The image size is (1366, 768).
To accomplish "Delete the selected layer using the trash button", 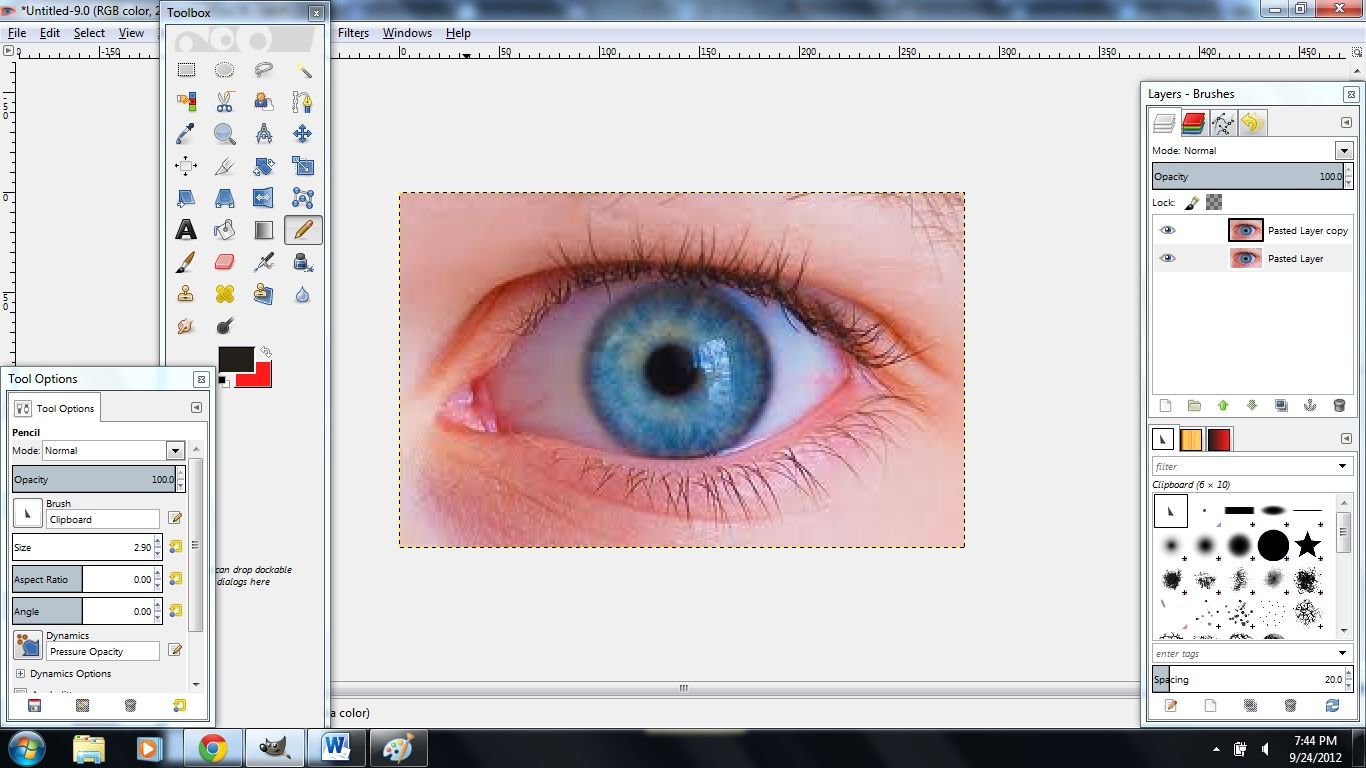I will coord(1339,405).
